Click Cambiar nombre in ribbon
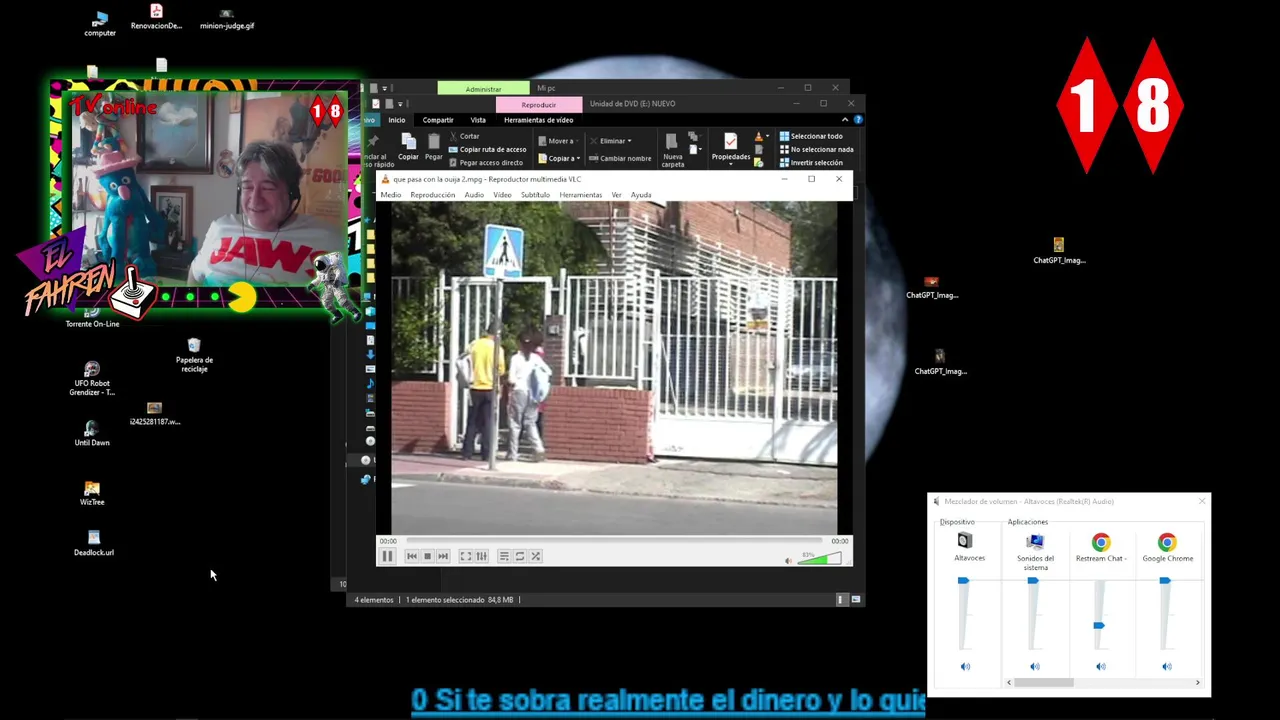Image resolution: width=1280 pixels, height=720 pixels. [x=620, y=158]
